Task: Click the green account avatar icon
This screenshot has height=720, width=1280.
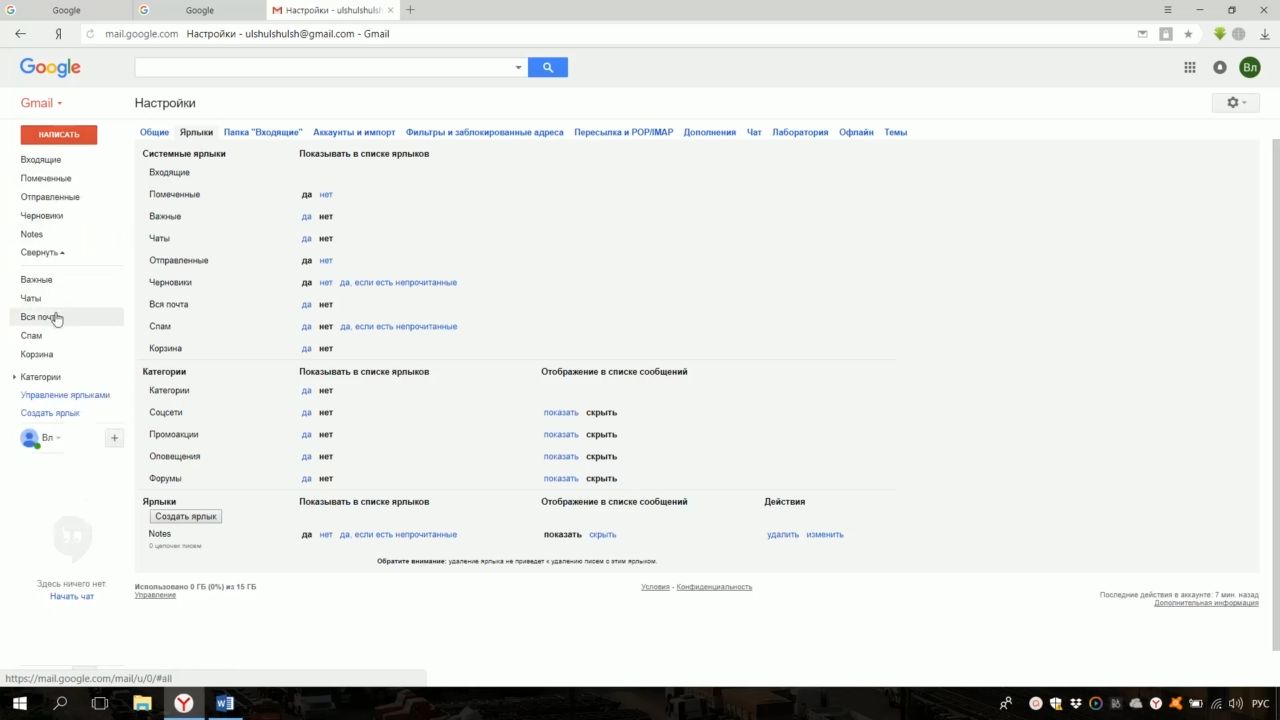Action: coord(1249,67)
